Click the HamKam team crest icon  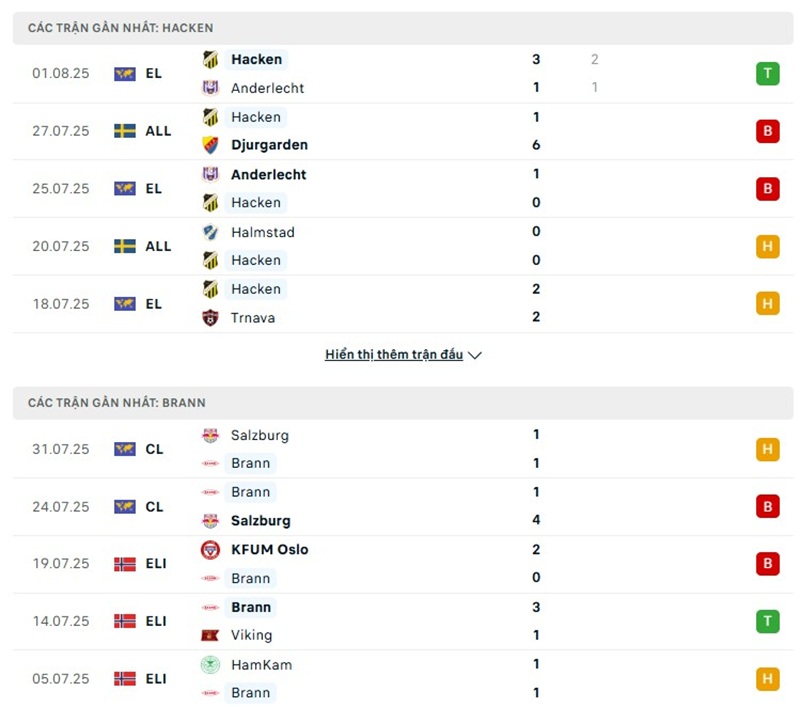tap(210, 664)
